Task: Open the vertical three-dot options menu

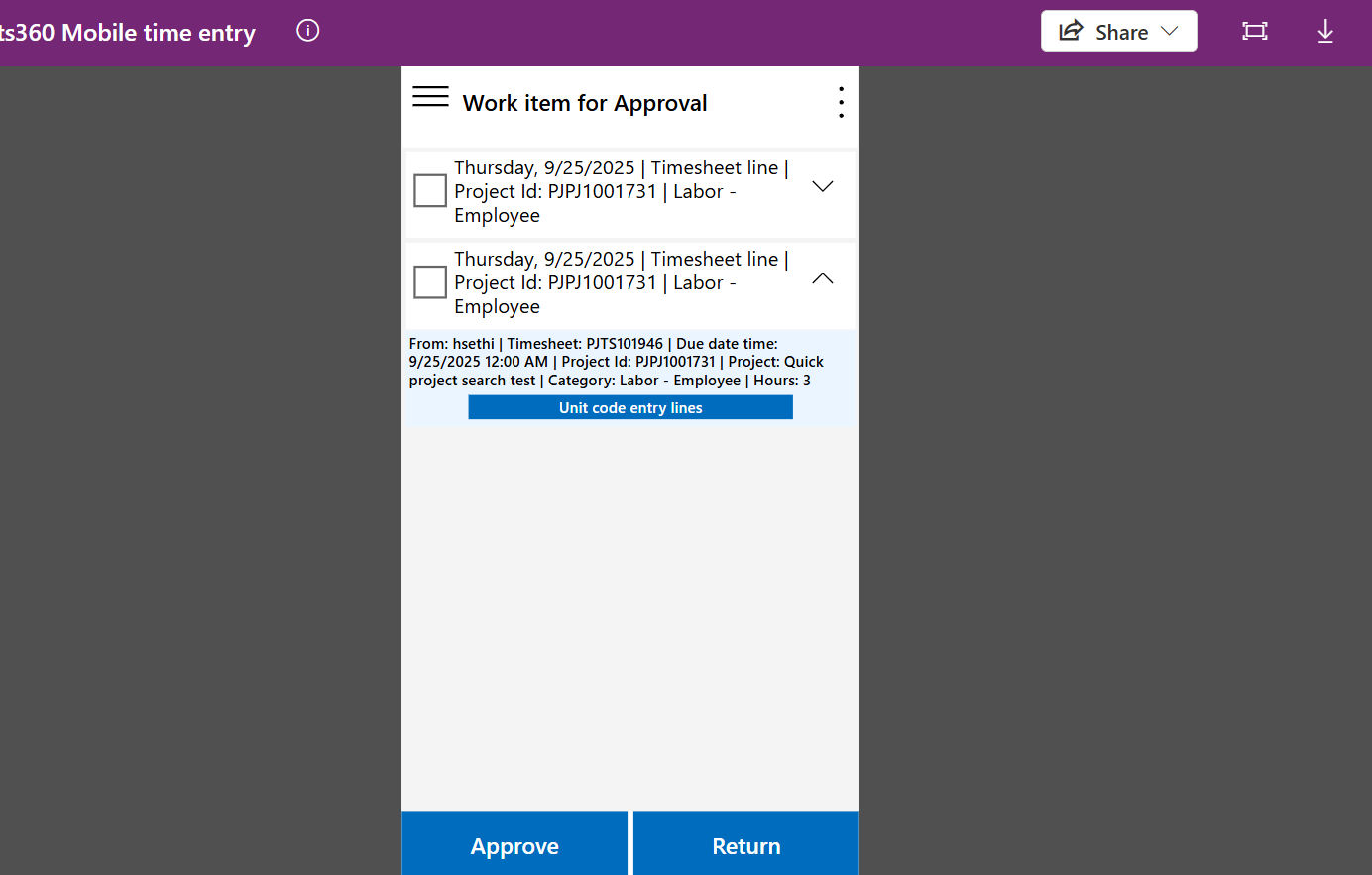Action: click(841, 102)
